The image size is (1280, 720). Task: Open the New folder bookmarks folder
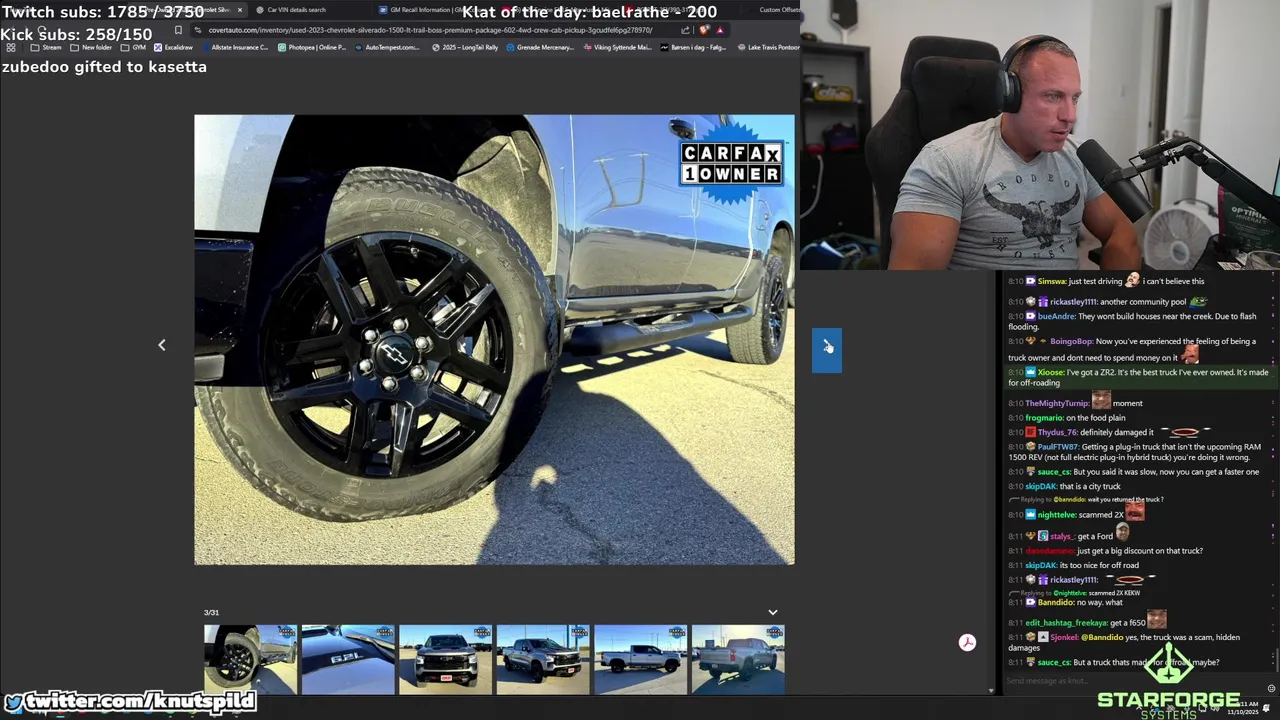point(92,47)
